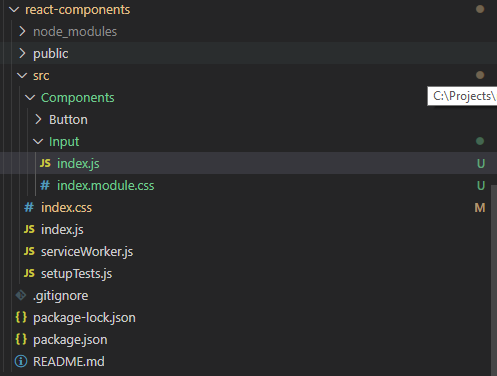Click the C:\Projects path tooltip
The width and height of the screenshot is (497, 376).
(x=462, y=96)
